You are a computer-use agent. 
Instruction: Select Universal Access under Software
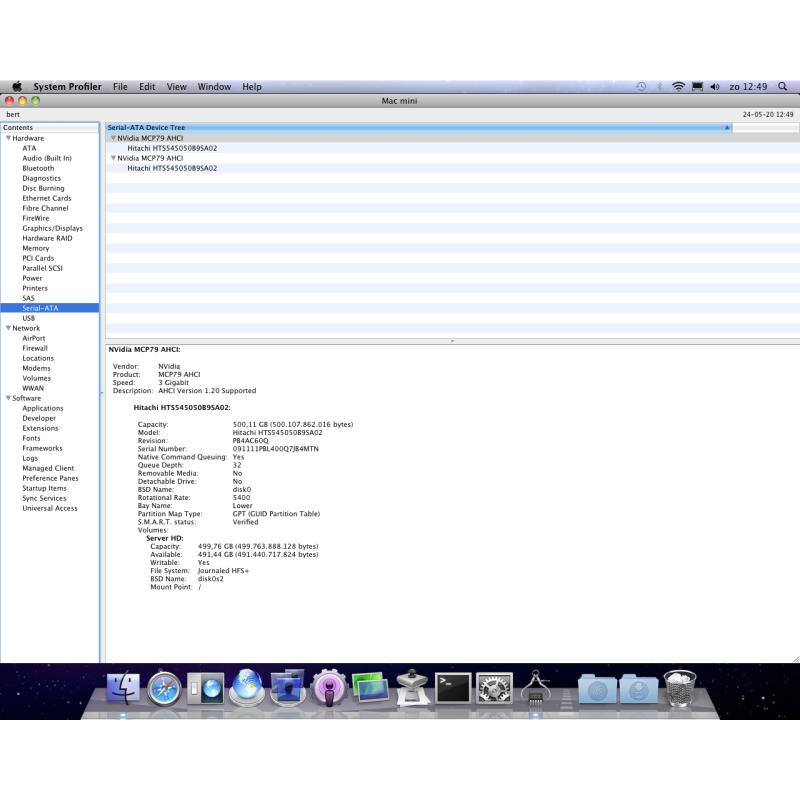point(50,509)
